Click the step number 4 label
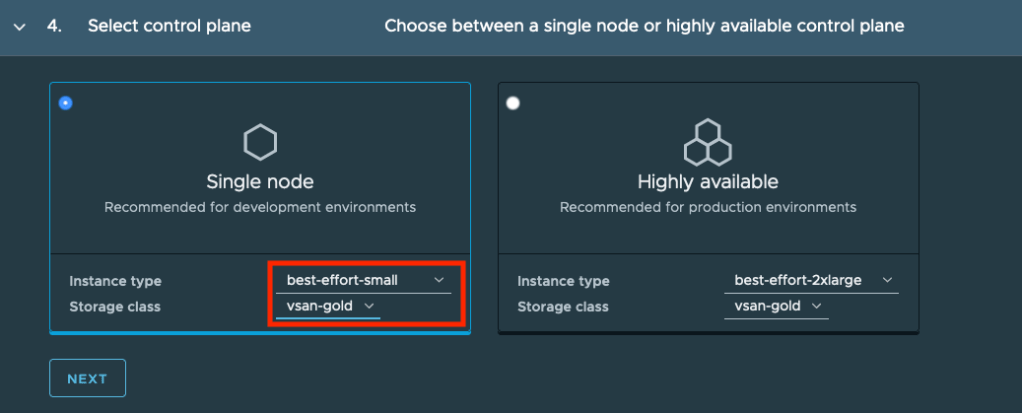The width and height of the screenshot is (1022, 413). [54, 26]
